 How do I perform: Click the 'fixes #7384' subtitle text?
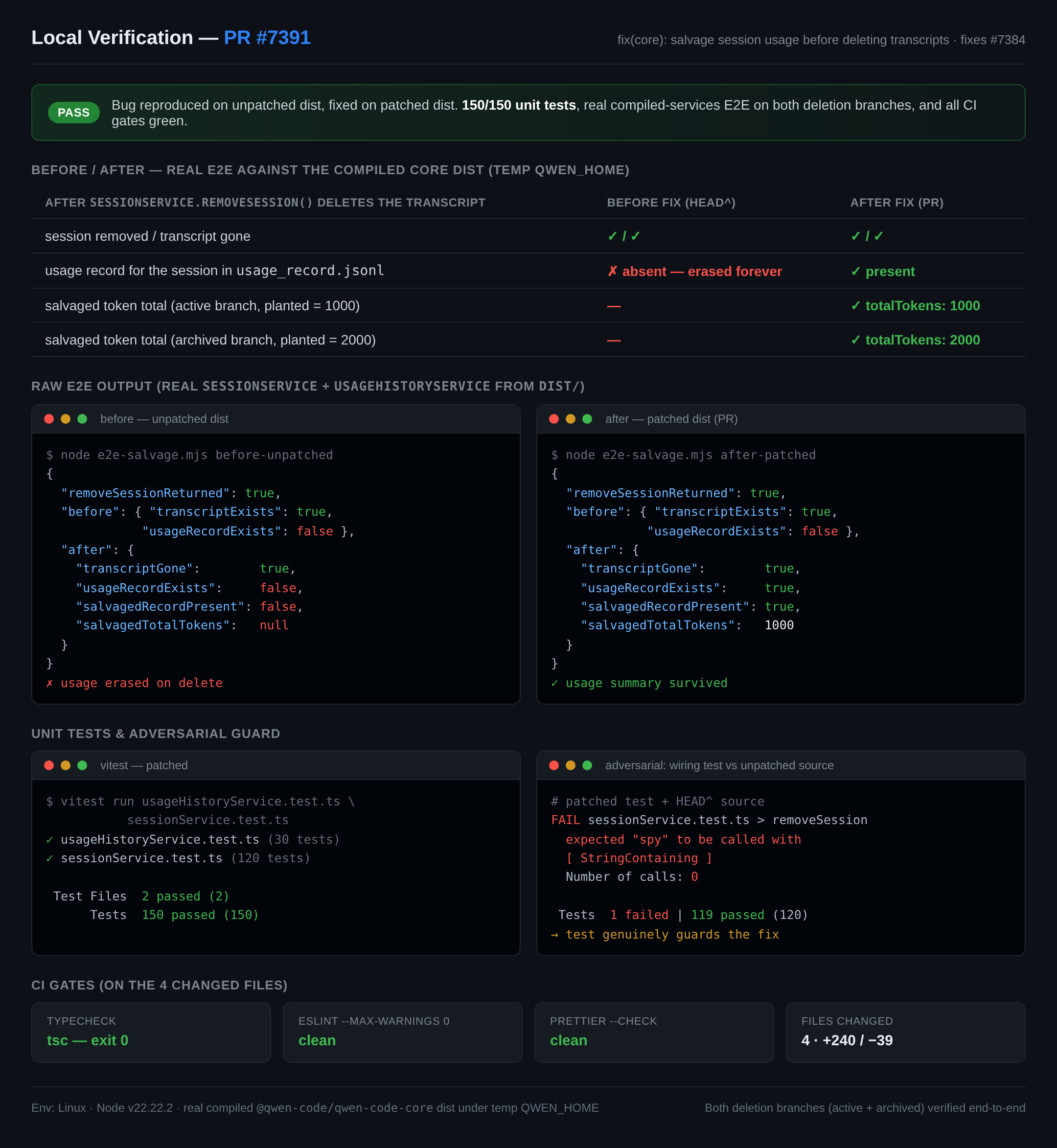993,40
